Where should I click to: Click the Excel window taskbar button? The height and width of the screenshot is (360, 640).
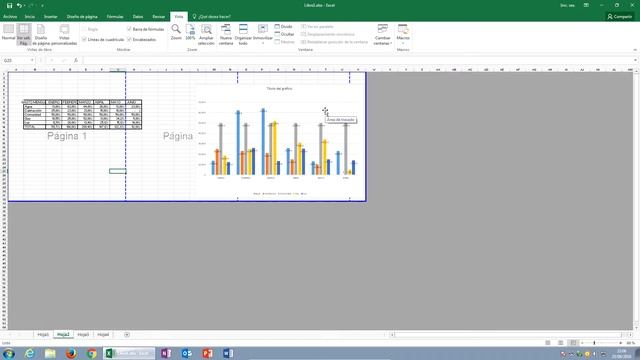tap(129, 353)
